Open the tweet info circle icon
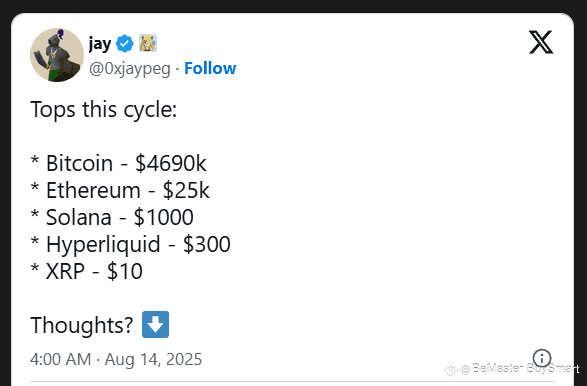The image size is (587, 386). pyautogui.click(x=542, y=358)
